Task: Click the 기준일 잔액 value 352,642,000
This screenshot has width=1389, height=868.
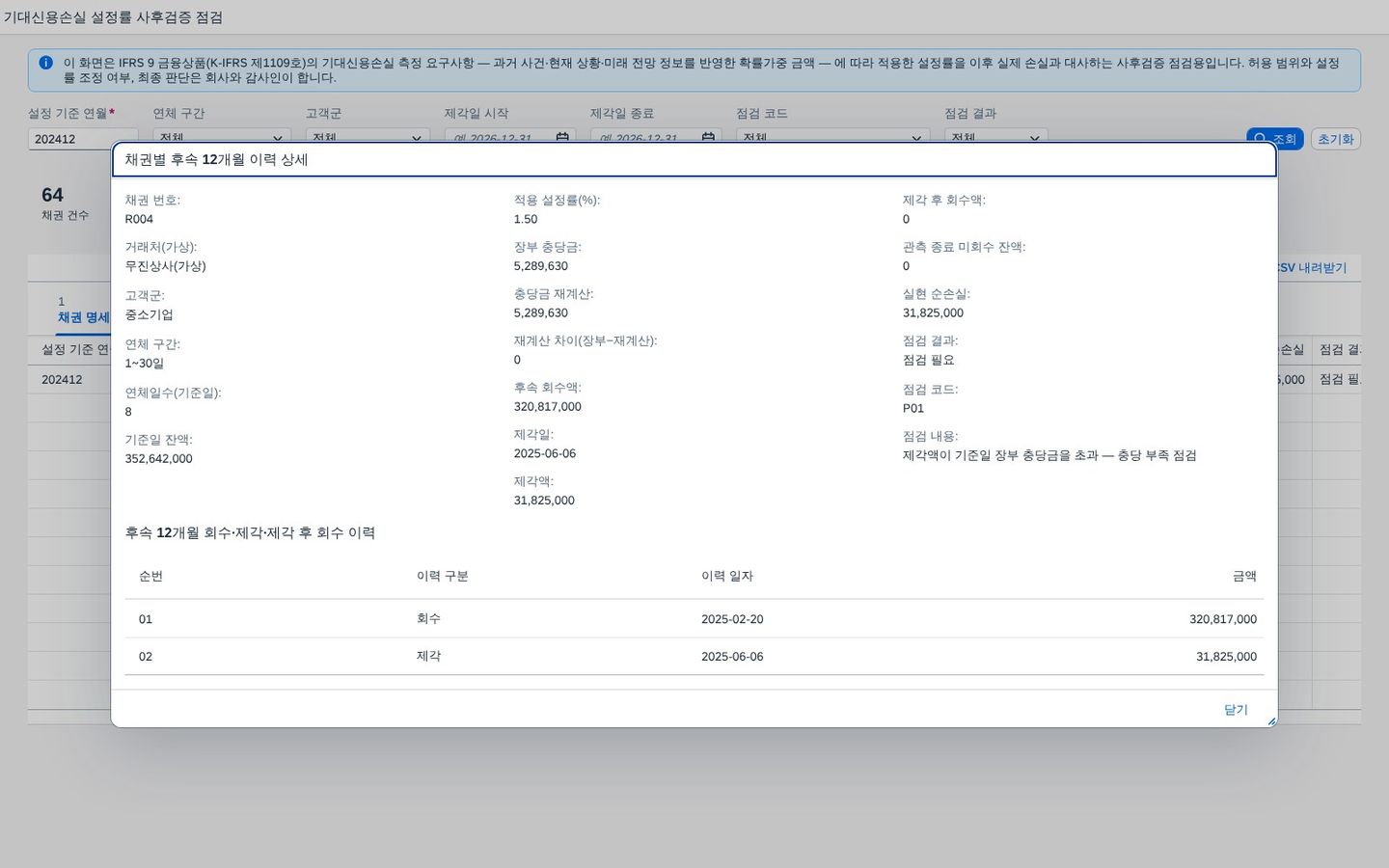Action: click(x=158, y=459)
